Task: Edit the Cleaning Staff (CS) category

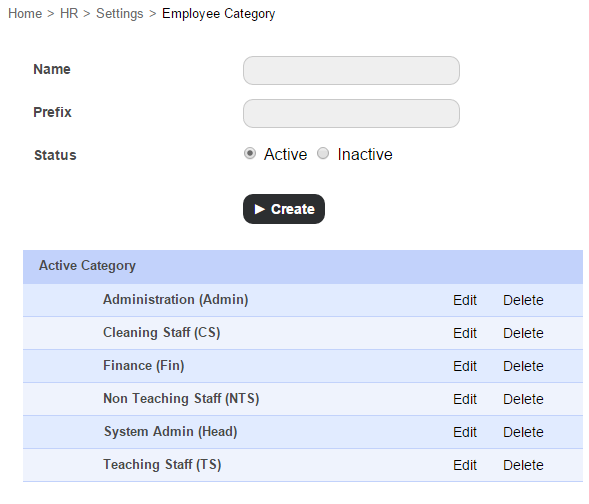Action: pyautogui.click(x=465, y=333)
